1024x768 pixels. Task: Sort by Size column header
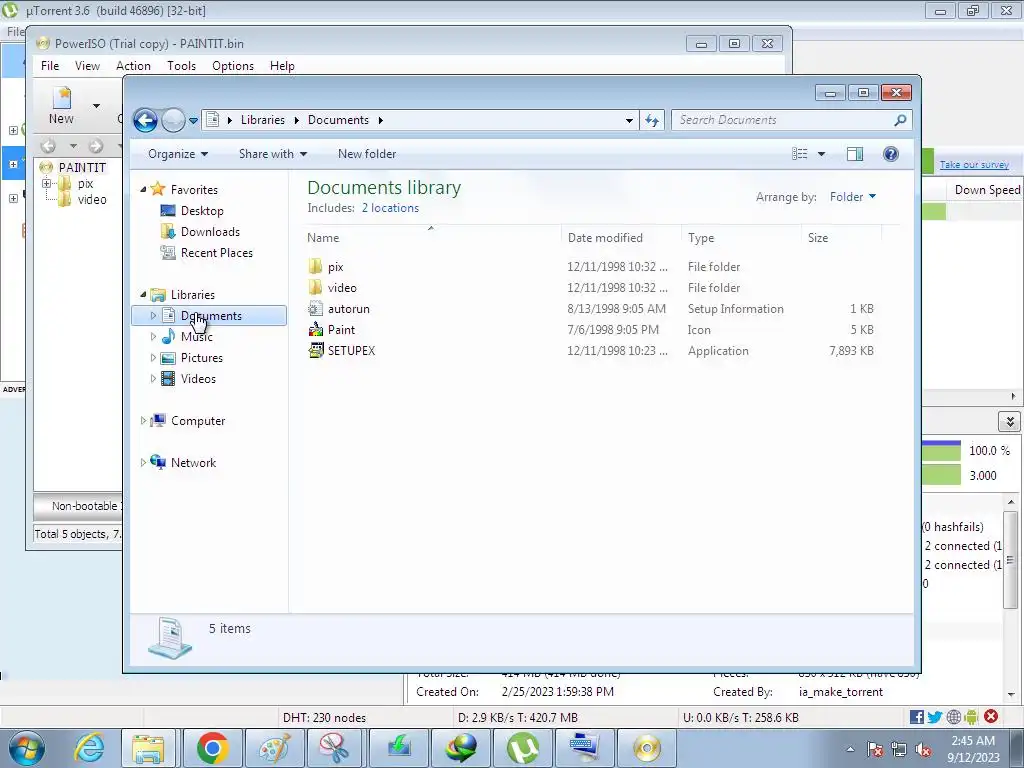pos(841,238)
